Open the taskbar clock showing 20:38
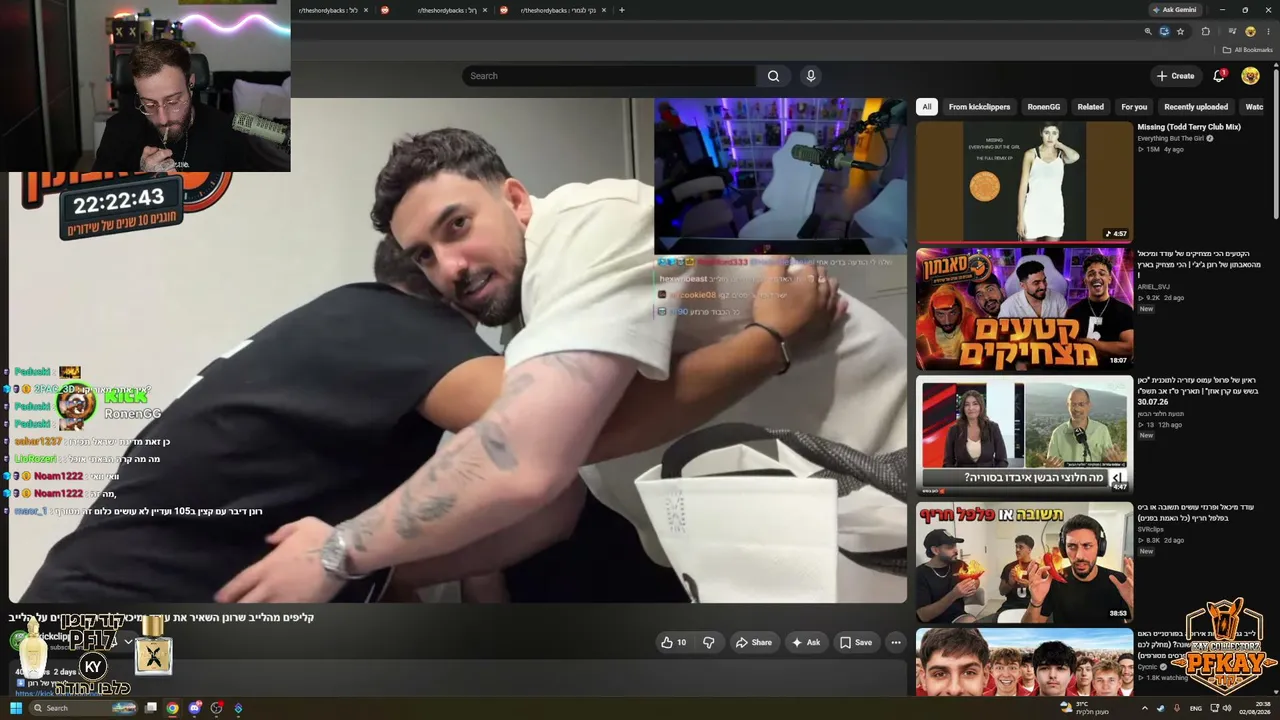This screenshot has width=1280, height=720. 1256,708
